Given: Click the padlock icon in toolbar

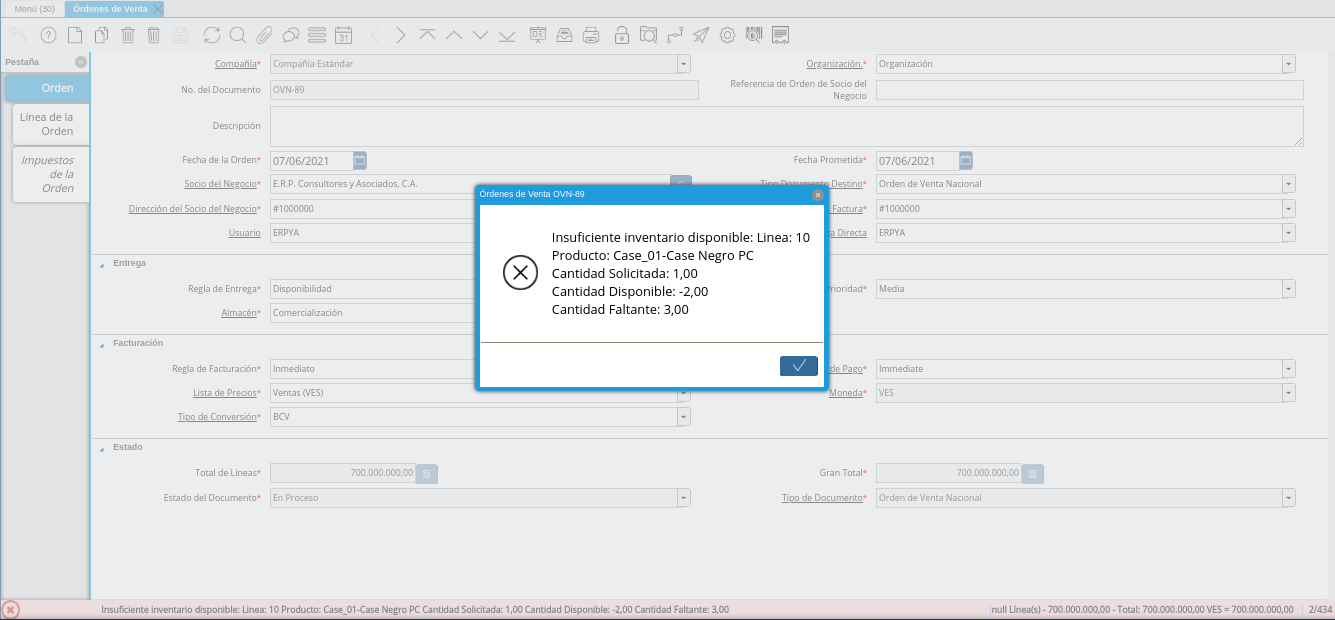Looking at the screenshot, I should 621,35.
